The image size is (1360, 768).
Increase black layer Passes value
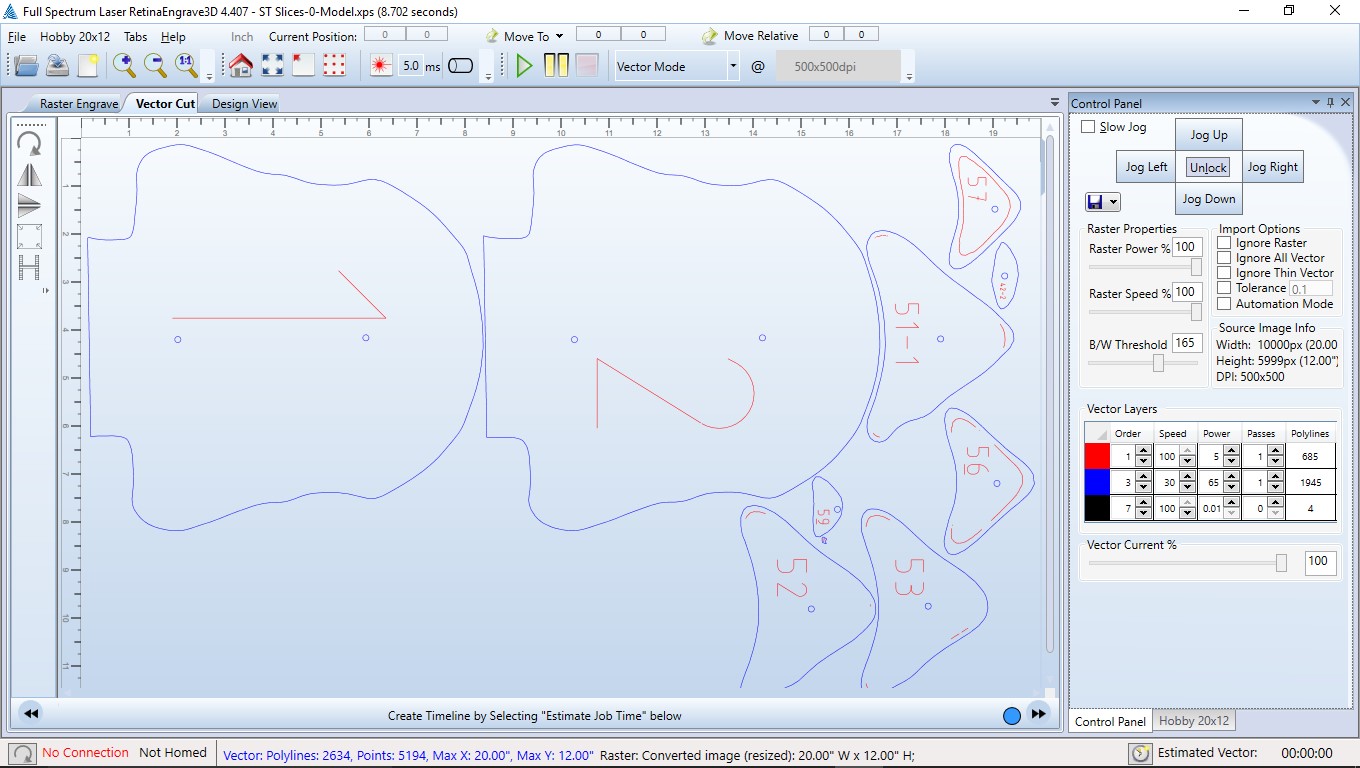1275,503
